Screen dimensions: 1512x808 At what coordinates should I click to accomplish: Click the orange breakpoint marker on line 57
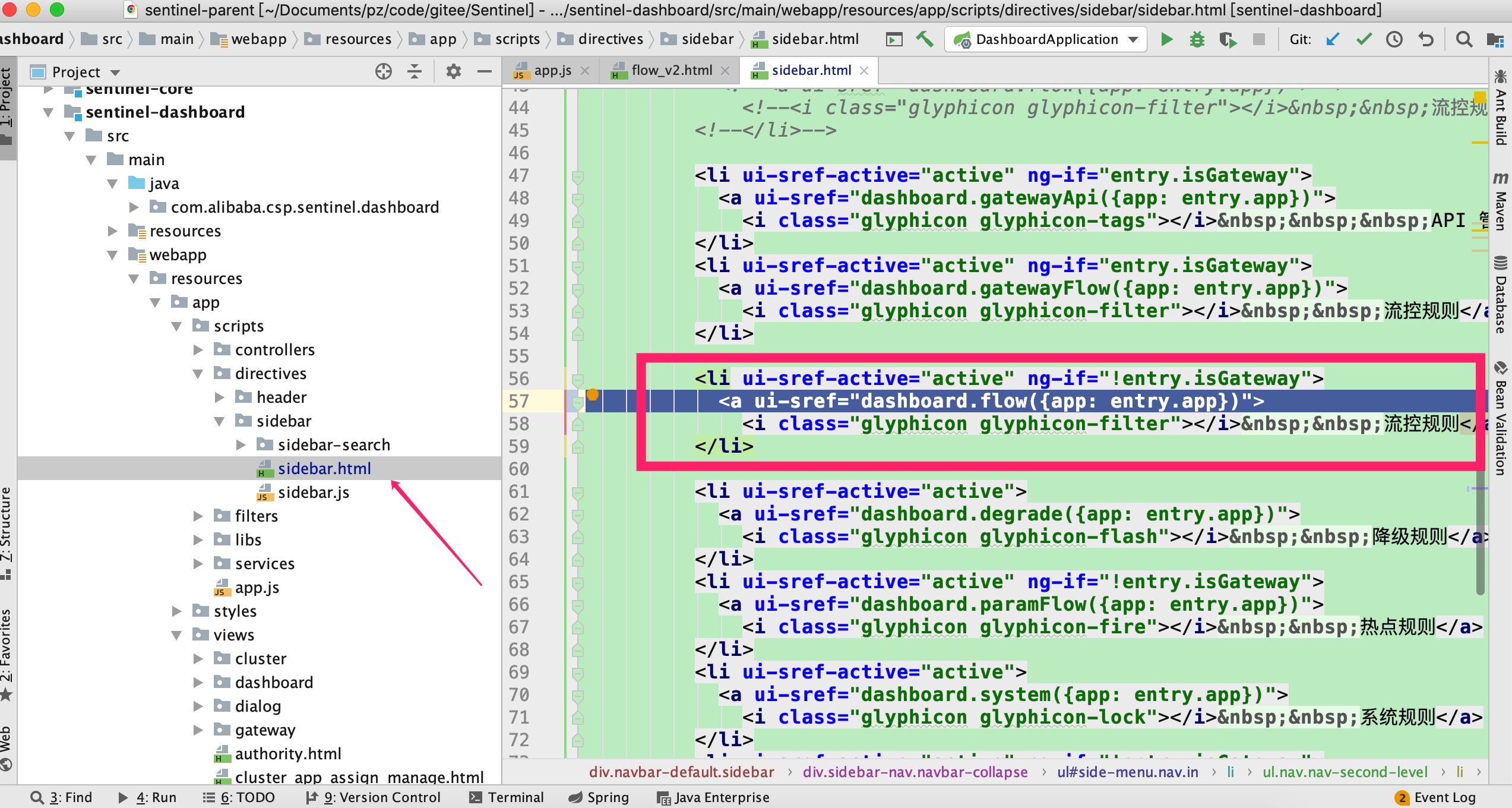[592, 394]
